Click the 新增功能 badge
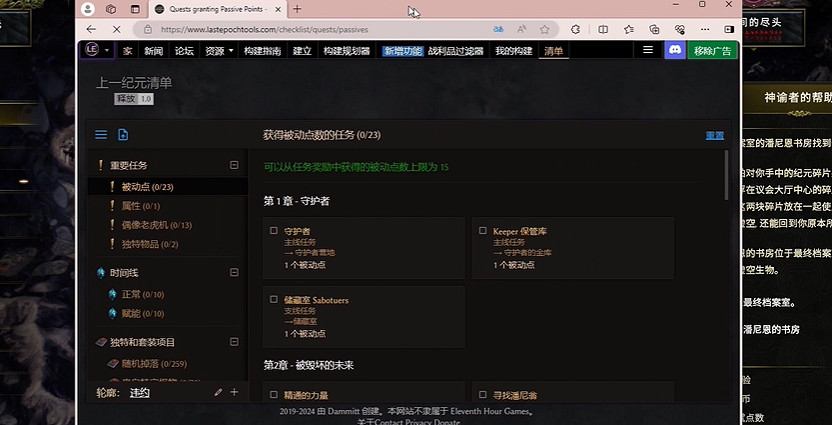 (403, 51)
